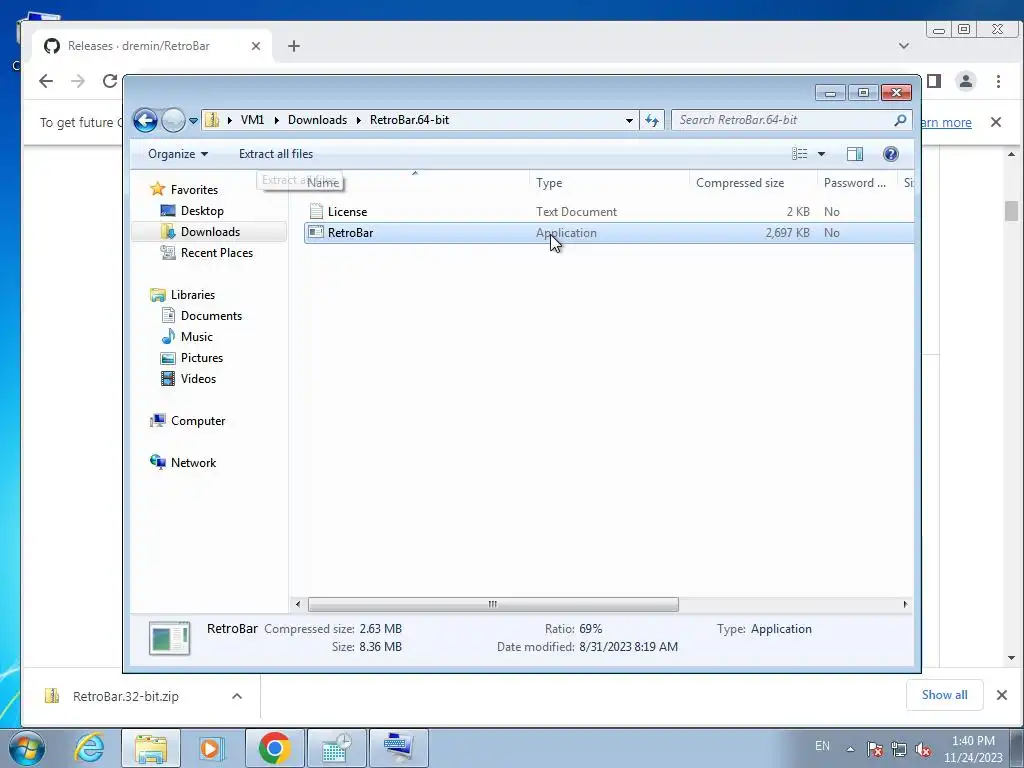Open Recent Places in Favorites
This screenshot has width=1024, height=768.
coord(216,253)
